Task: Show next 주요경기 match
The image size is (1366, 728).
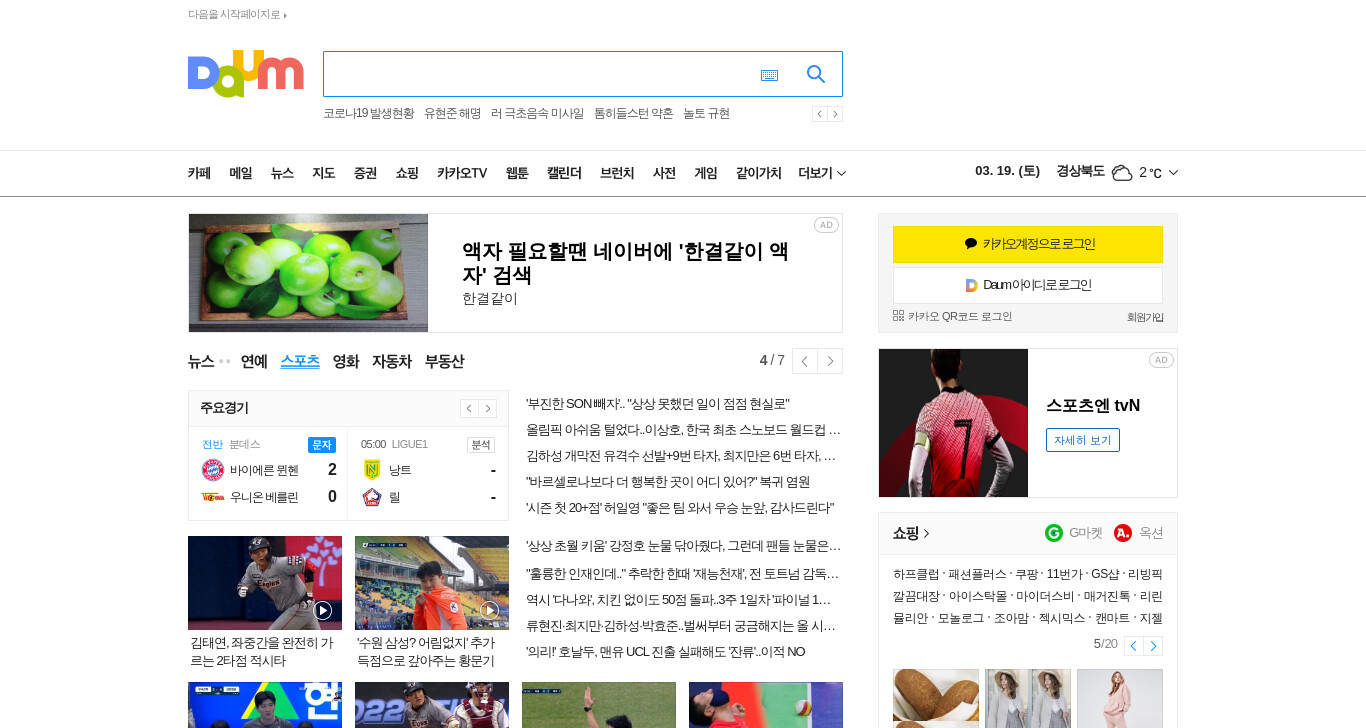Action: coord(488,408)
